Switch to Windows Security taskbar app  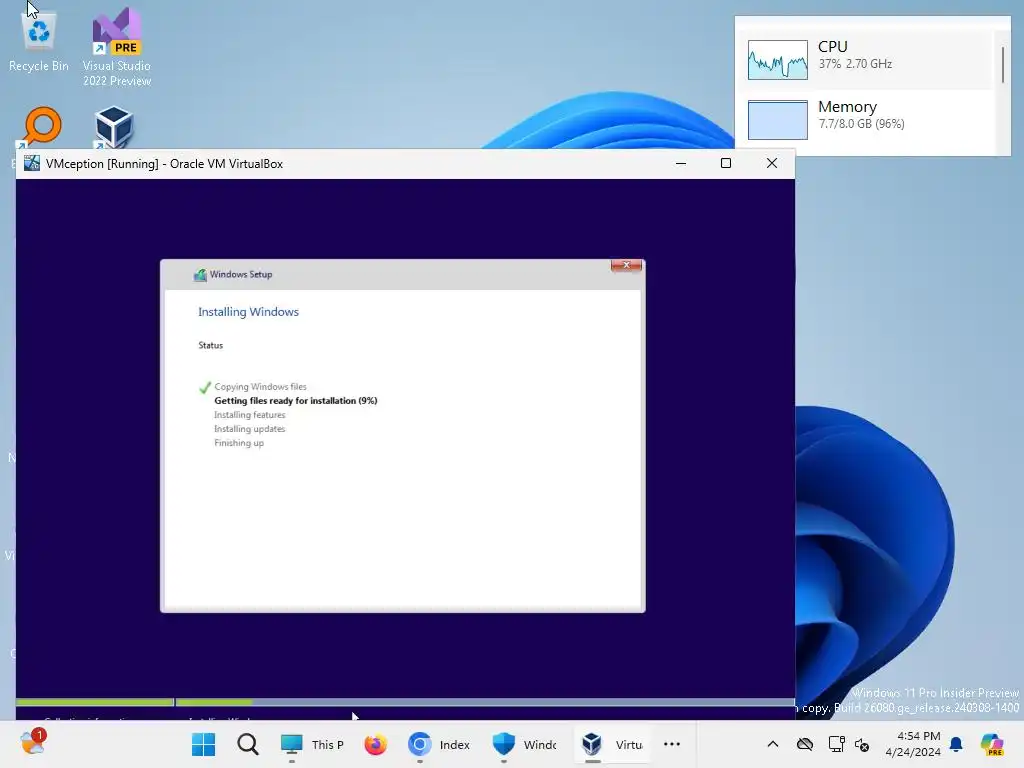pyautogui.click(x=524, y=744)
